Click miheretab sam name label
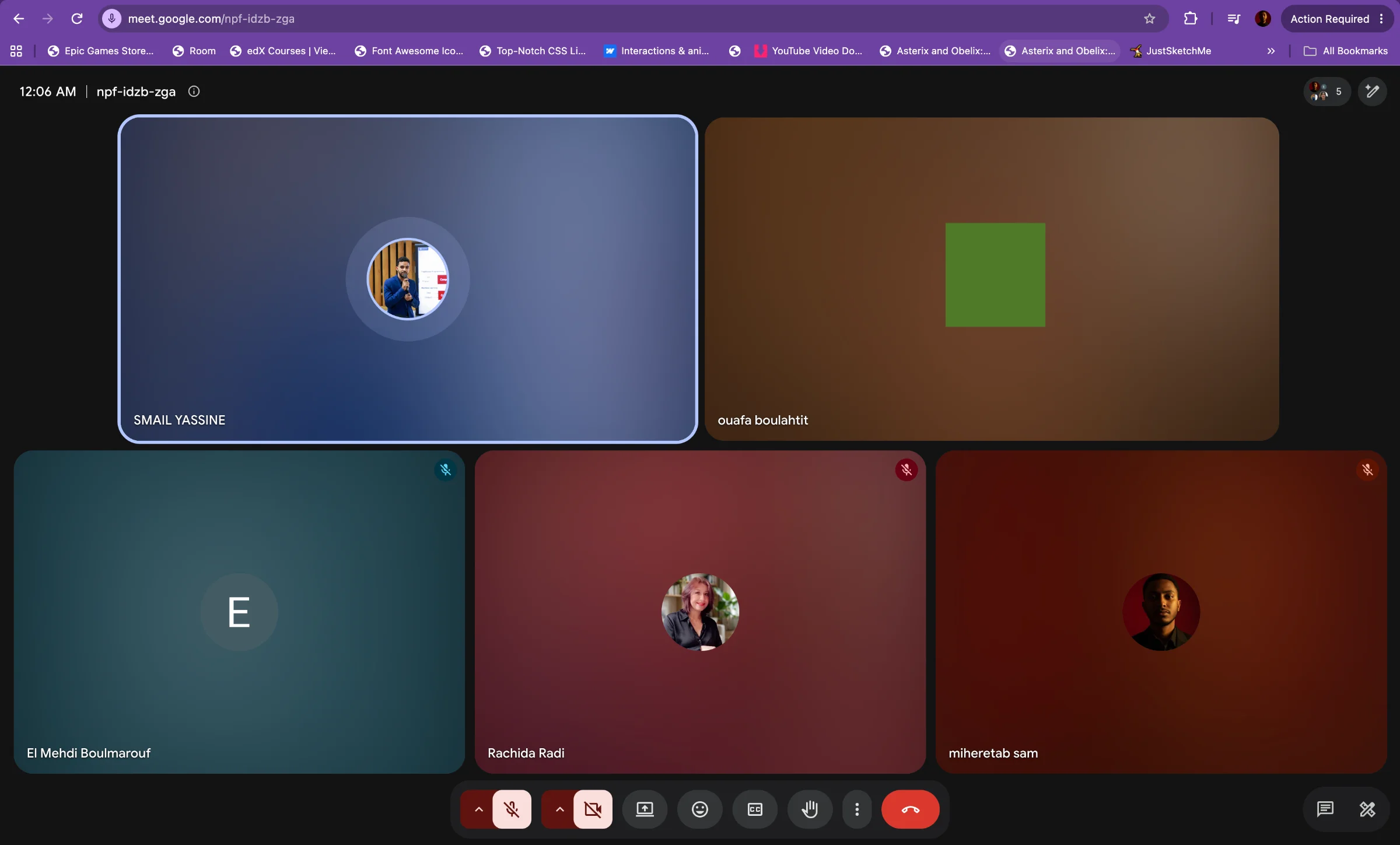Viewport: 1400px width, 845px height. click(993, 753)
